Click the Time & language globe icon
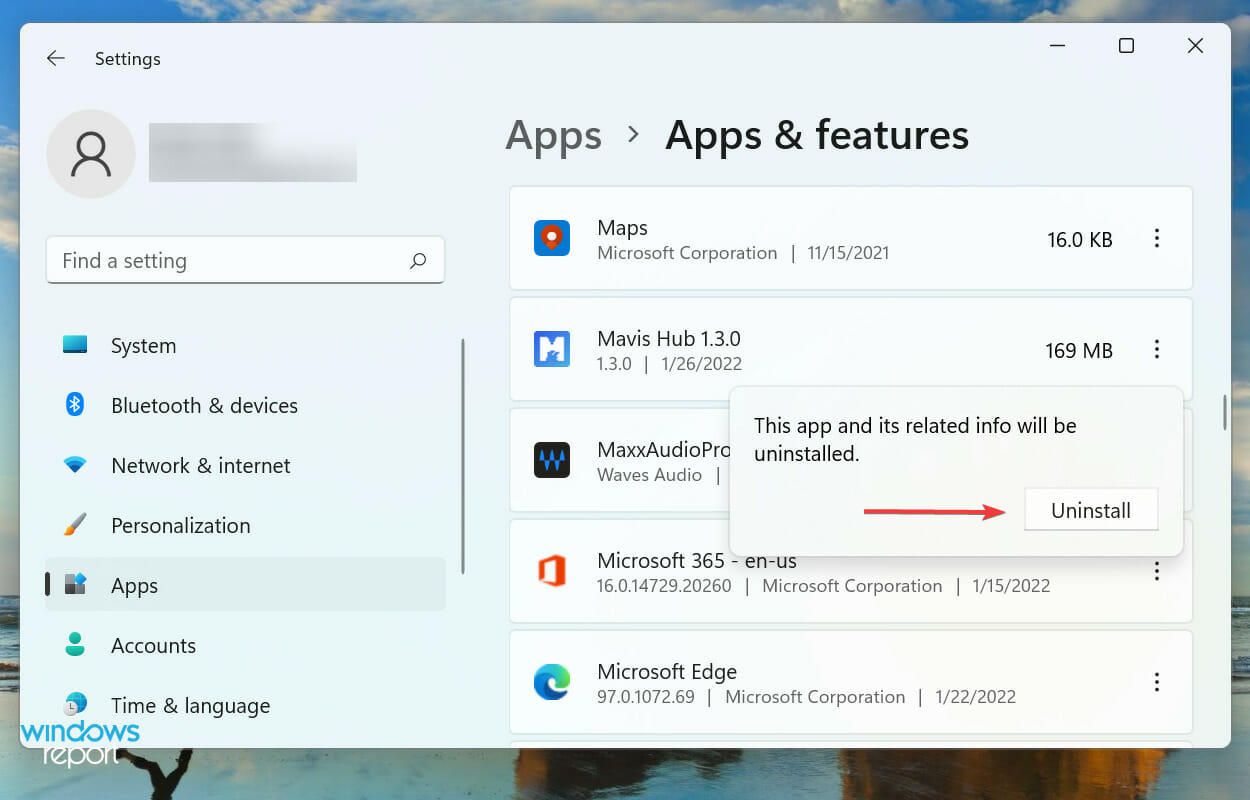Viewport: 1250px width, 800px height. coord(75,705)
